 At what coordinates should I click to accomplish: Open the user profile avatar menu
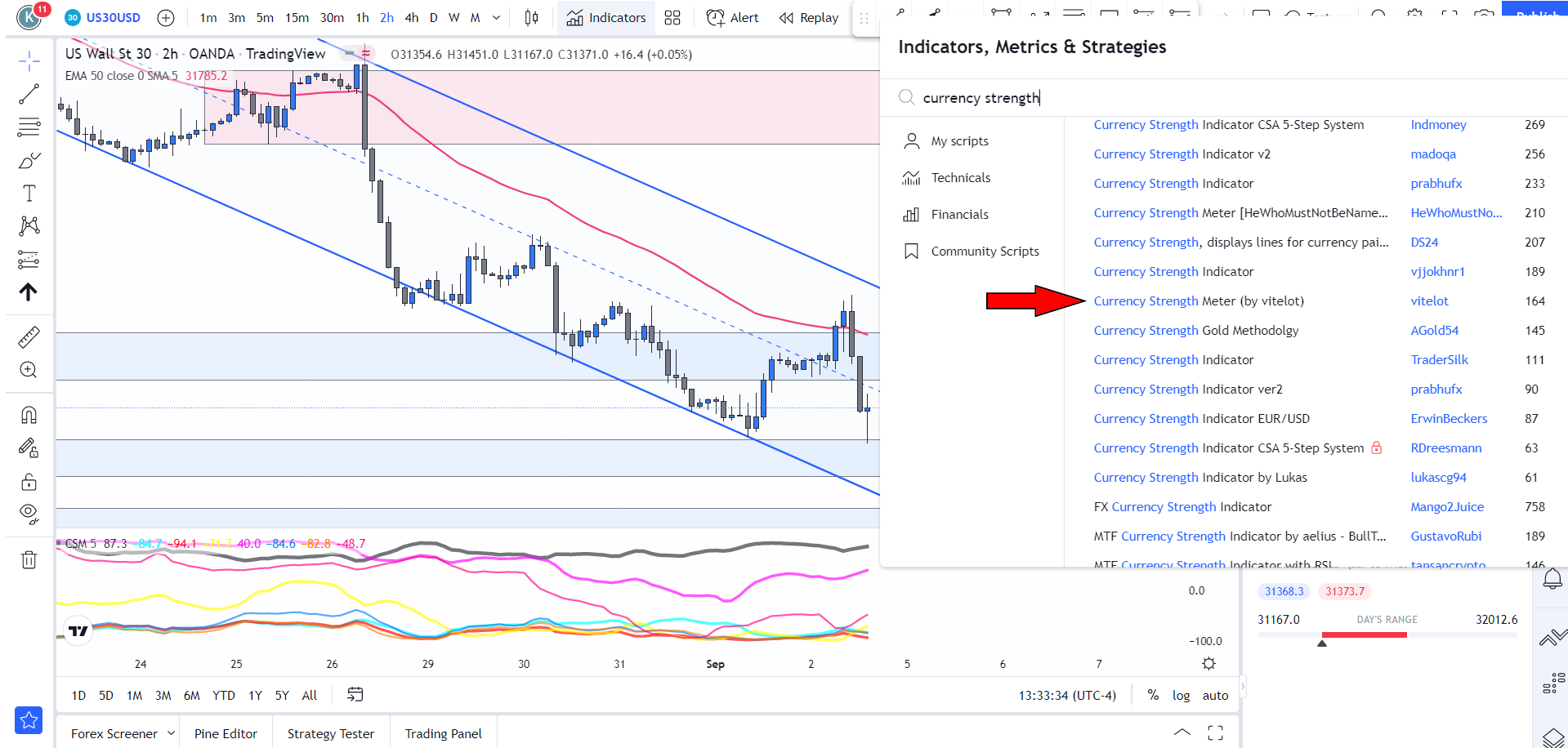29,16
